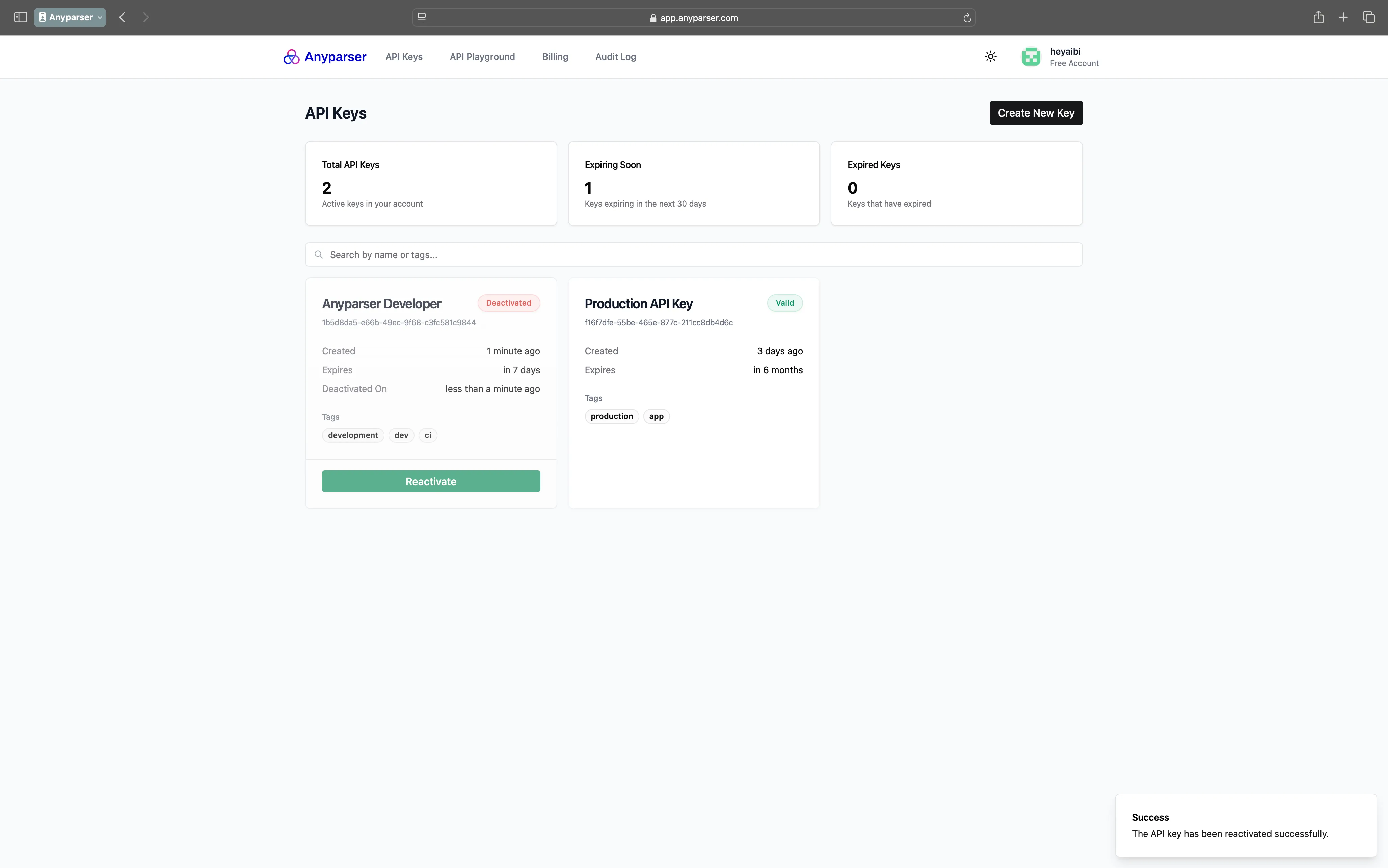The image size is (1388, 868).
Task: Toggle the Safari sidebar
Action: [20, 17]
